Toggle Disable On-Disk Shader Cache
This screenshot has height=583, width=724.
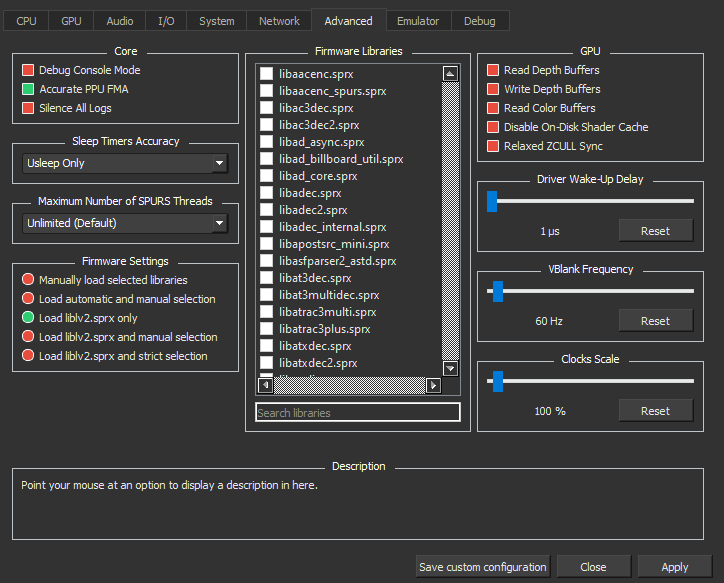[x=493, y=127]
